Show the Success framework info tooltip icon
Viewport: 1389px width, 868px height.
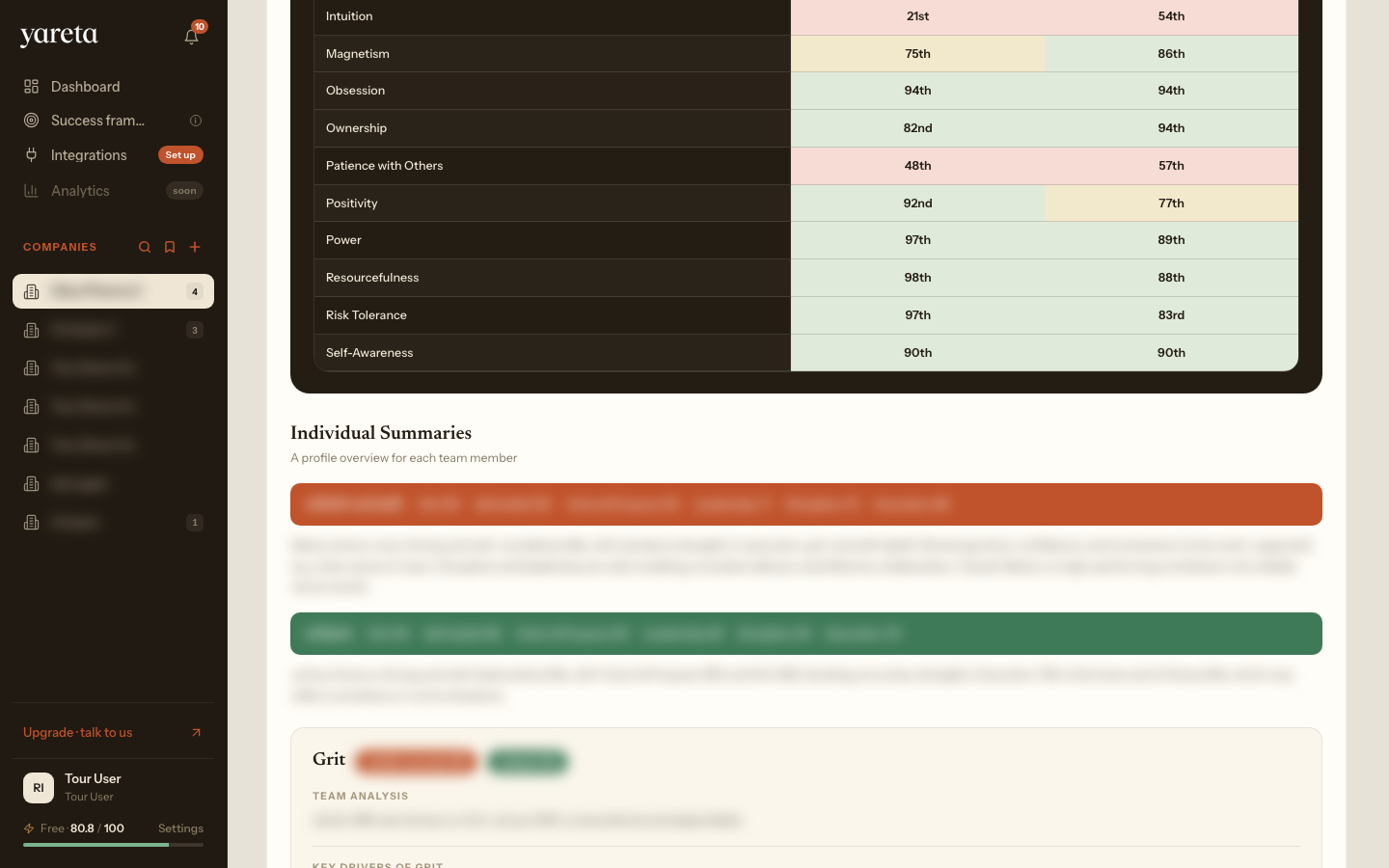(196, 121)
